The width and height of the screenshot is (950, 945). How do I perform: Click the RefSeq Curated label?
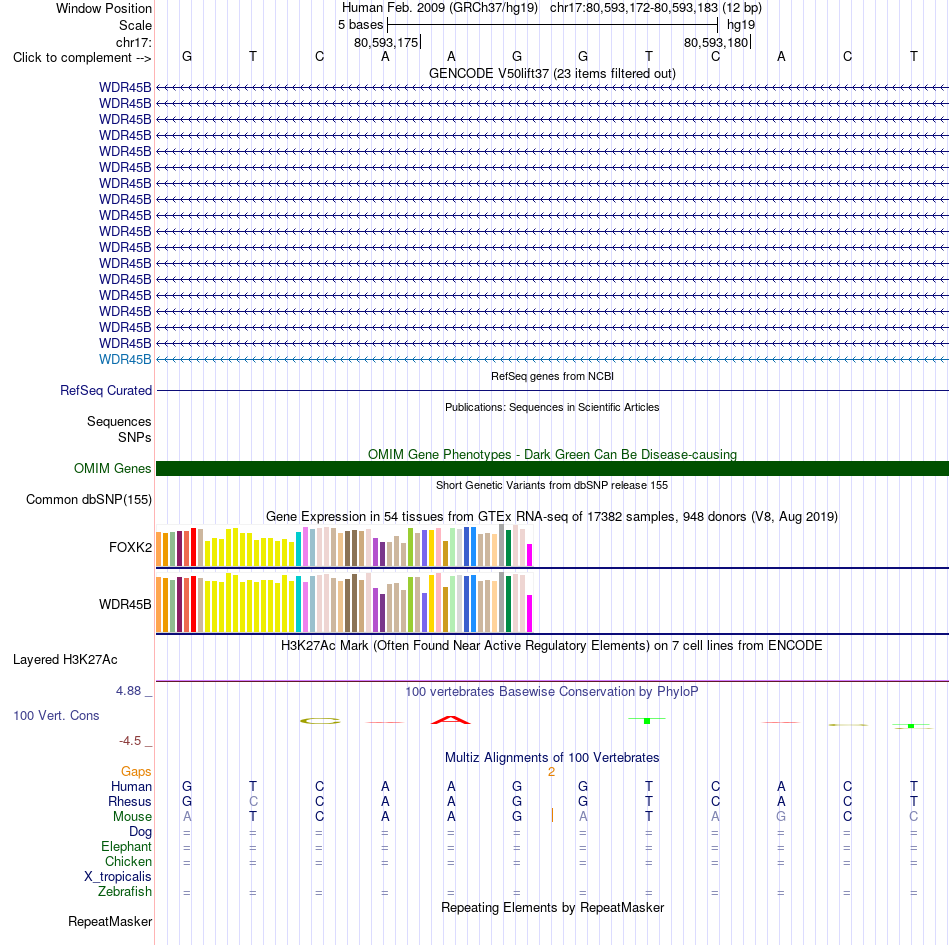105,391
